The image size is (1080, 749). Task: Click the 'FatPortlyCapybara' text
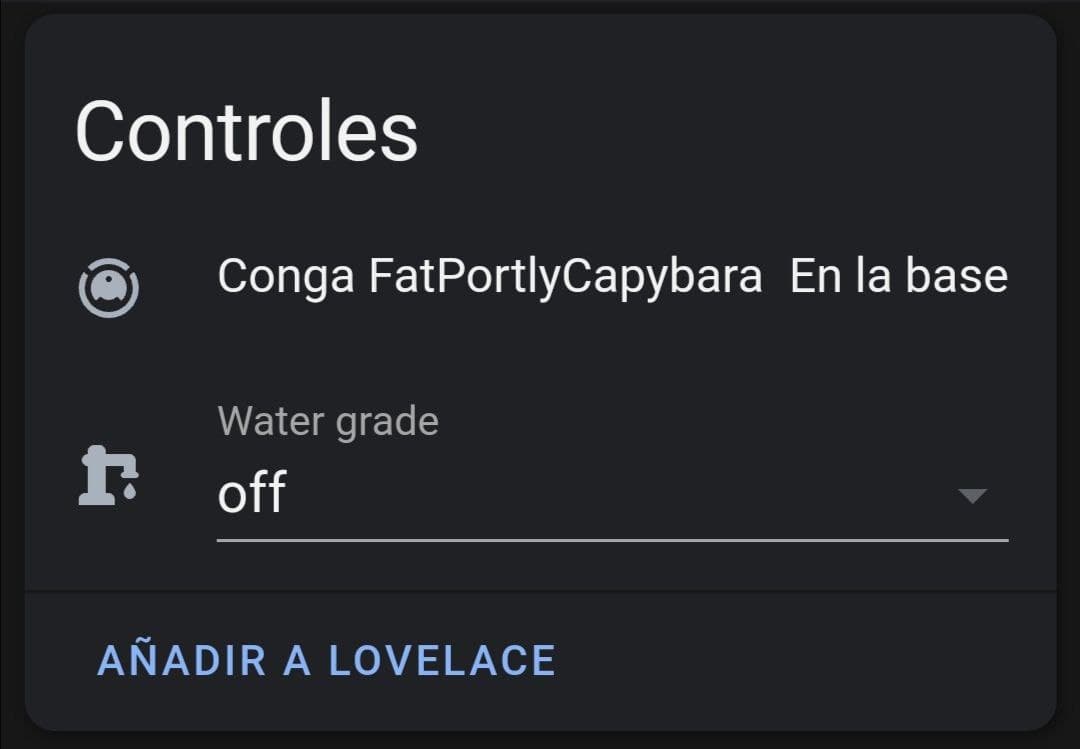[565, 277]
